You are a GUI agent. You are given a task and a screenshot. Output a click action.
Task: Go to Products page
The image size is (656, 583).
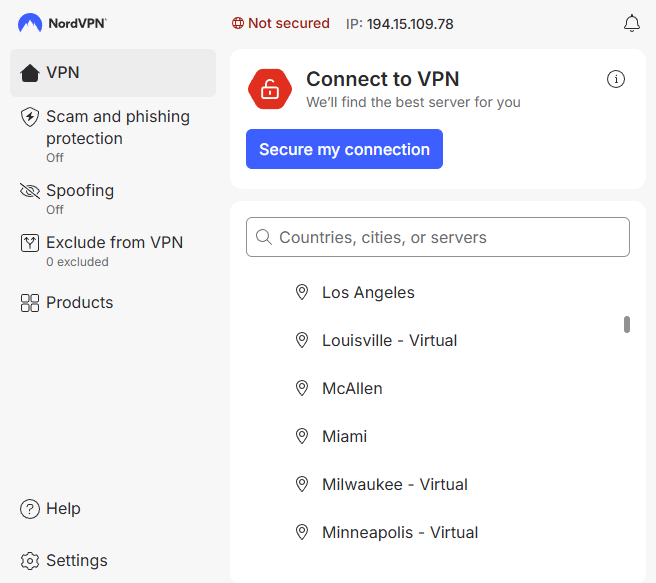113,303
